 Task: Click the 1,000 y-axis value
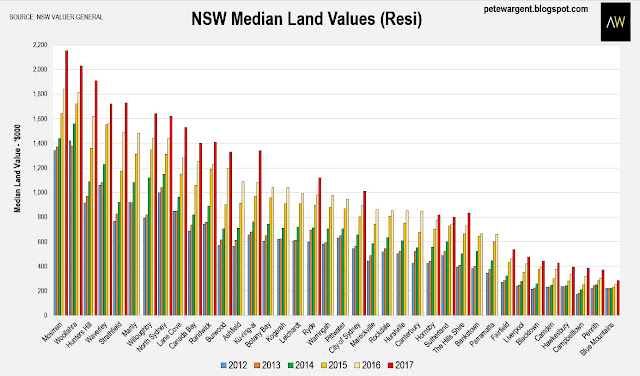click(40, 192)
